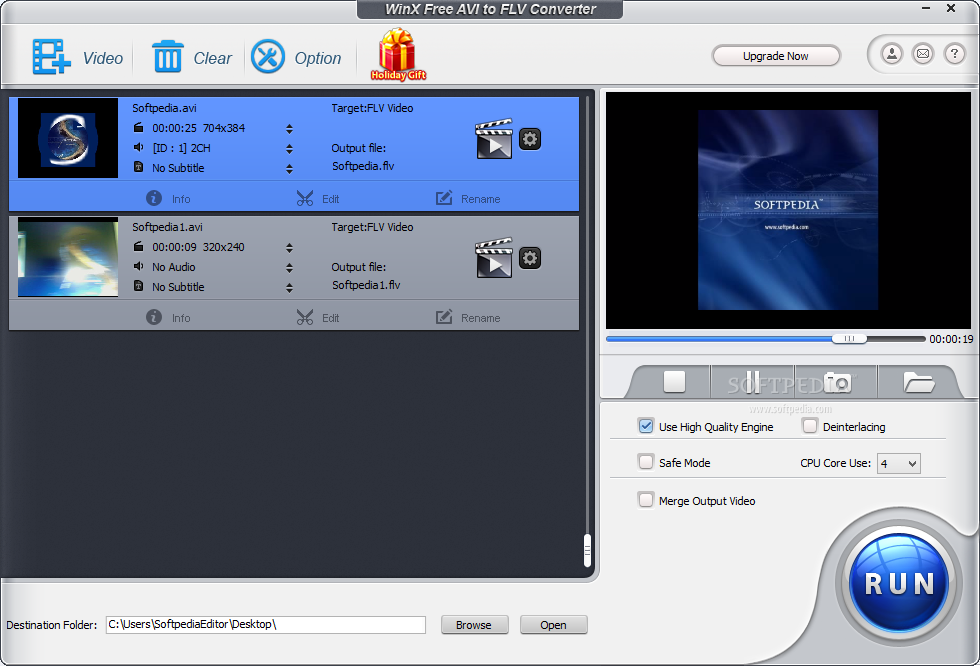Open audio track selector showing [ID : 1] 2CH

[289, 149]
